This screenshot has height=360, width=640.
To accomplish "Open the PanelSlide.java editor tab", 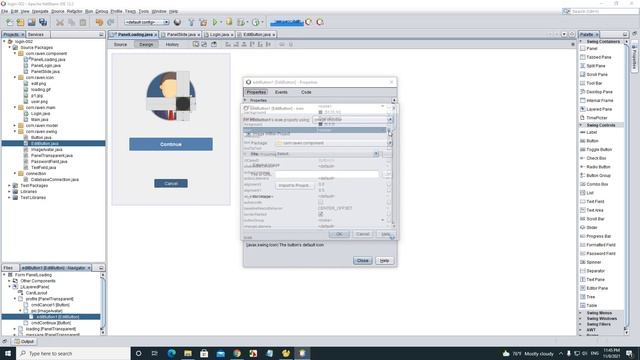I will click(x=181, y=35).
